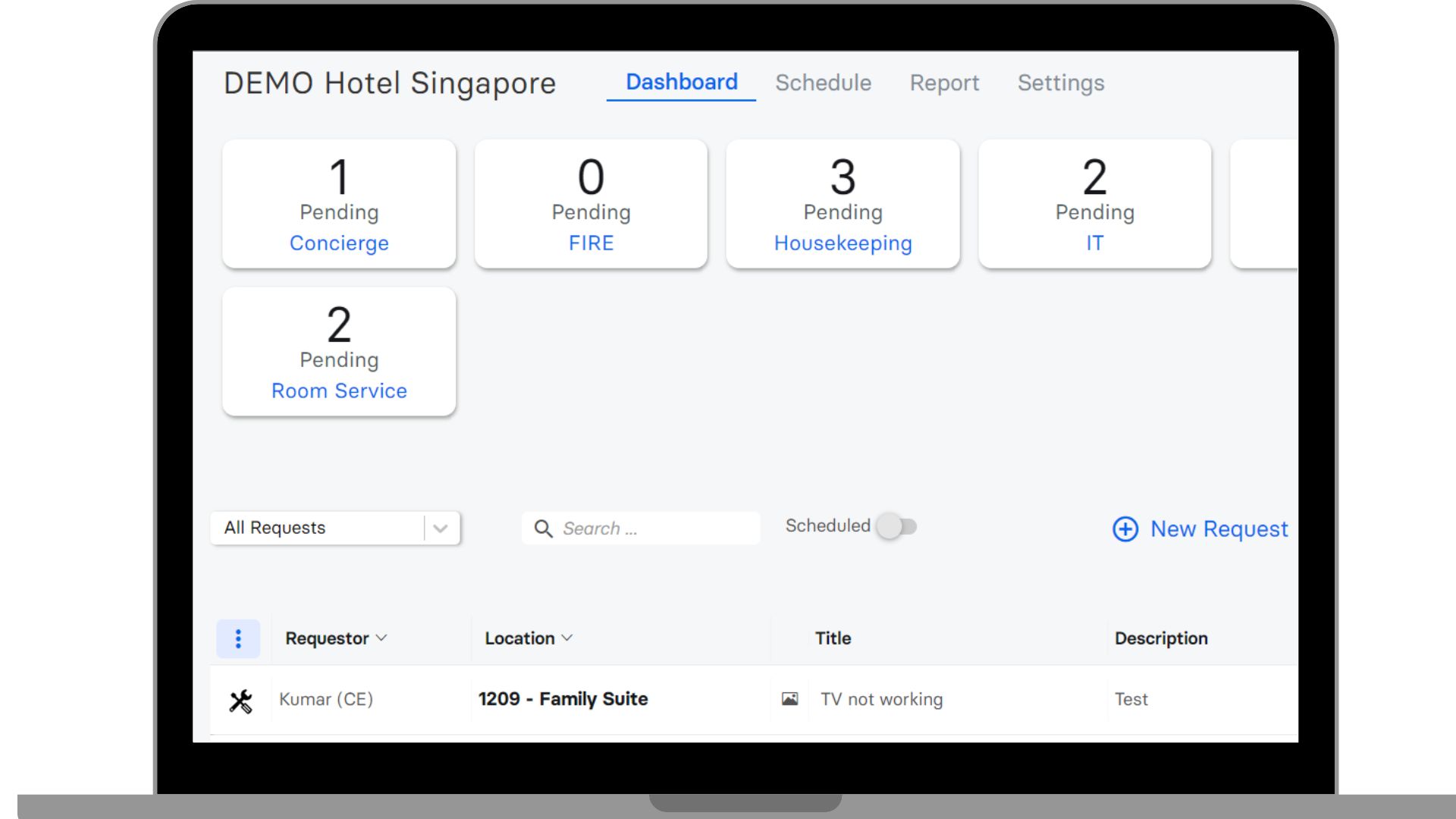Sort by the Location column
Image resolution: width=1456 pixels, height=819 pixels.
click(x=529, y=639)
